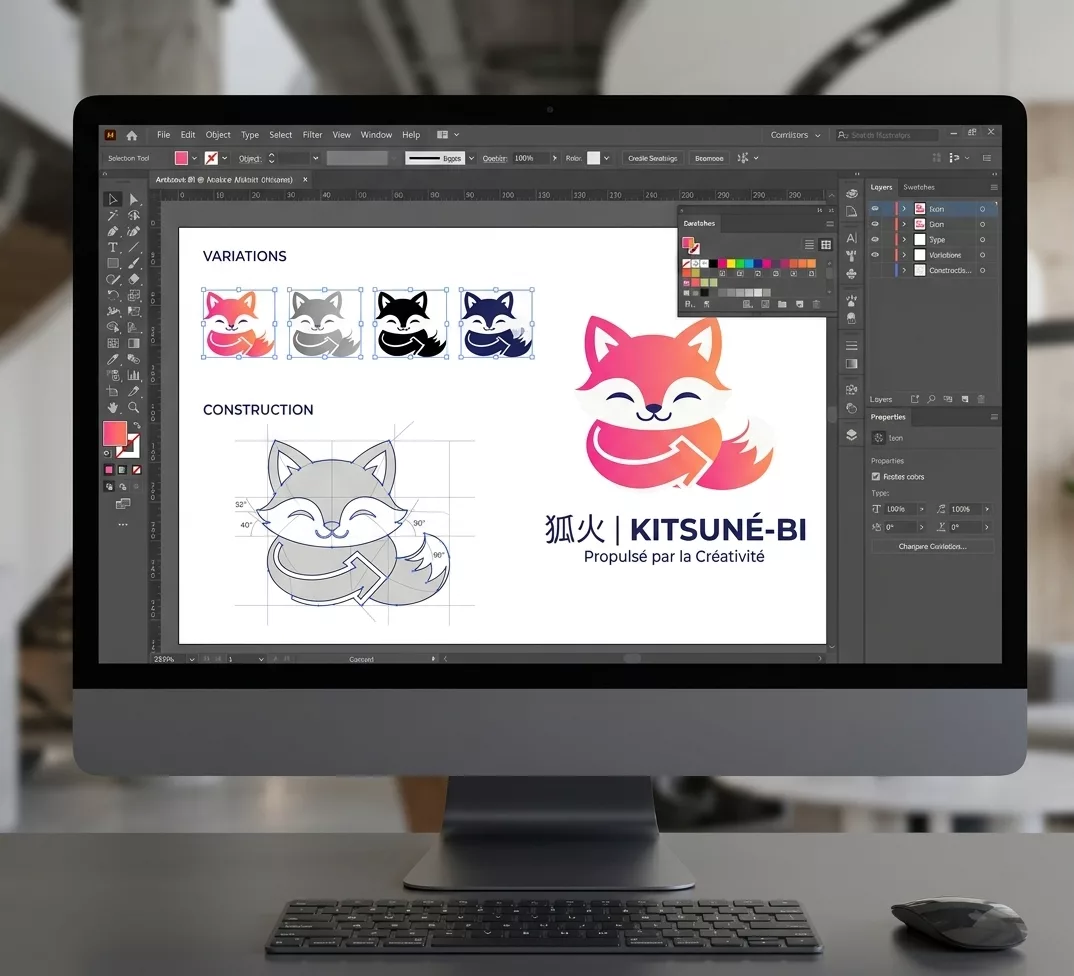Expand the Type layer chevron

[903, 240]
